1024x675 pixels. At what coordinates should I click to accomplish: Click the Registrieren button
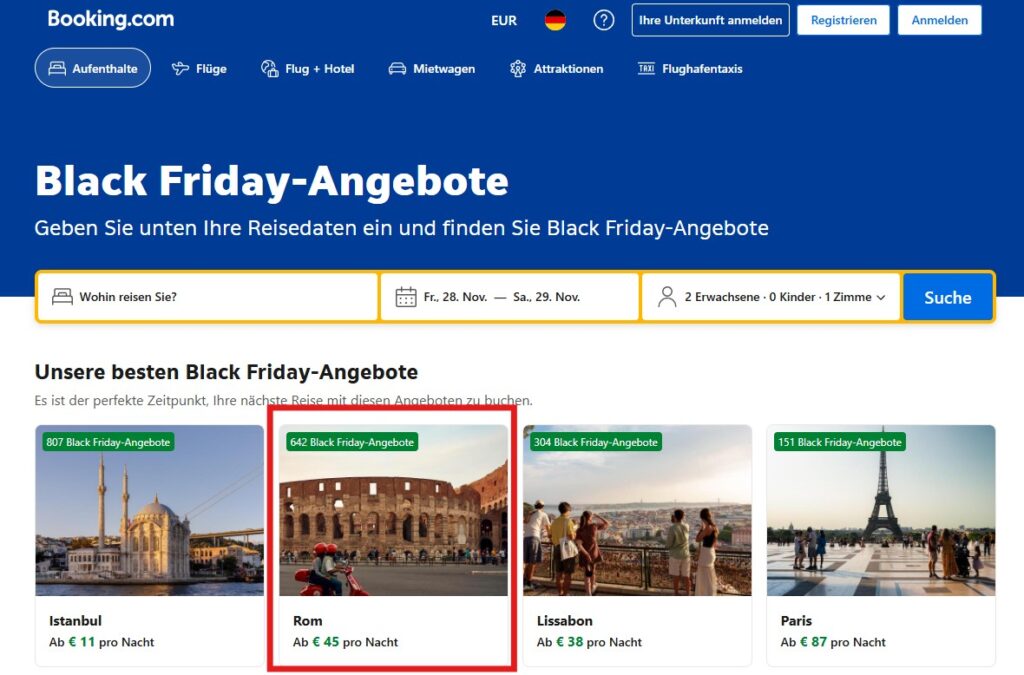[x=843, y=20]
